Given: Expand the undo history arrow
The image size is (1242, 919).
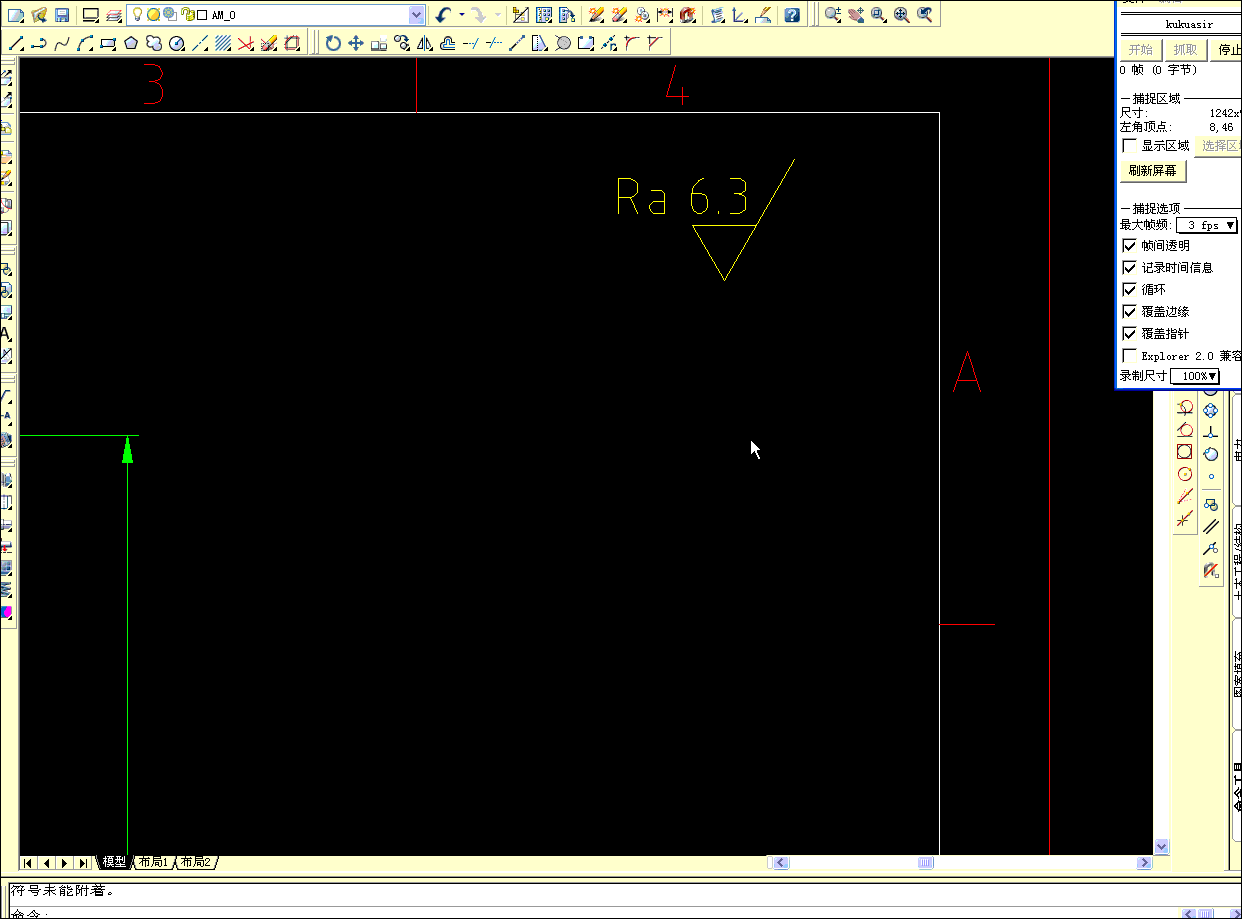Looking at the screenshot, I should click(x=461, y=15).
